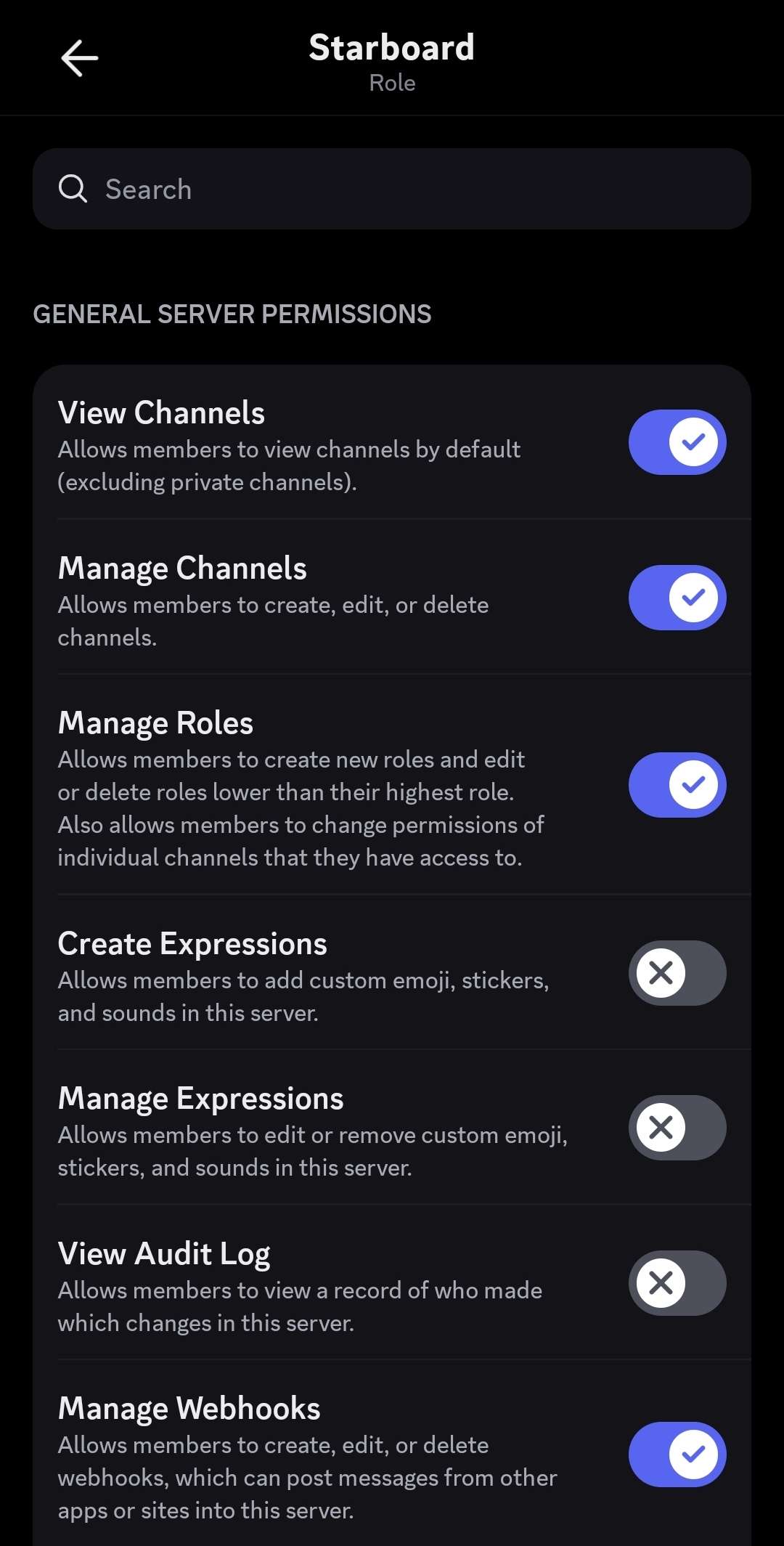Image resolution: width=784 pixels, height=1546 pixels.
Task: Tap the Starboard role title
Action: point(391,48)
